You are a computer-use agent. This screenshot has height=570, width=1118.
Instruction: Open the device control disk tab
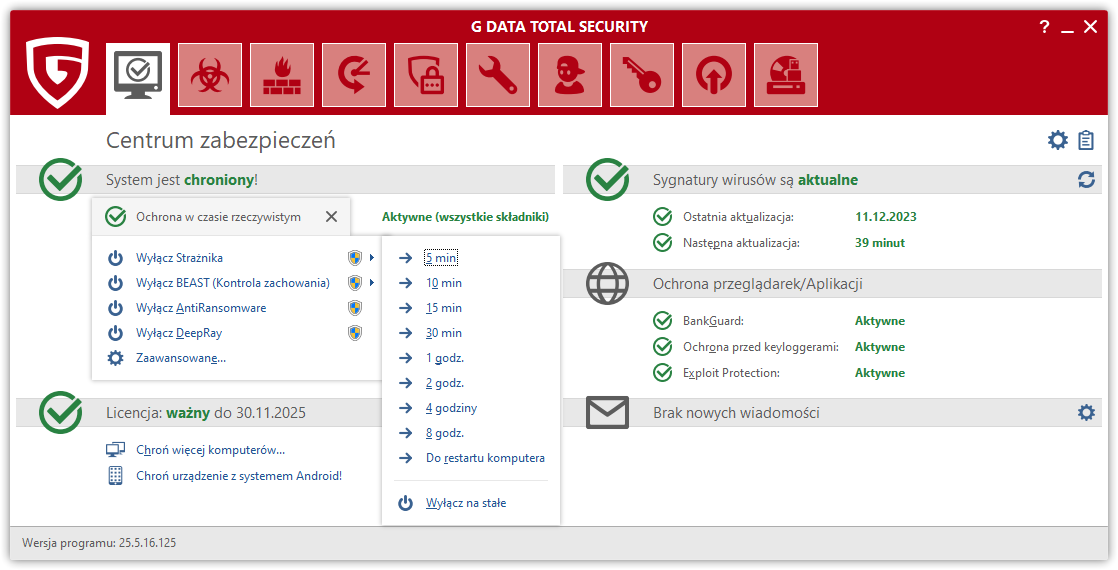point(786,76)
